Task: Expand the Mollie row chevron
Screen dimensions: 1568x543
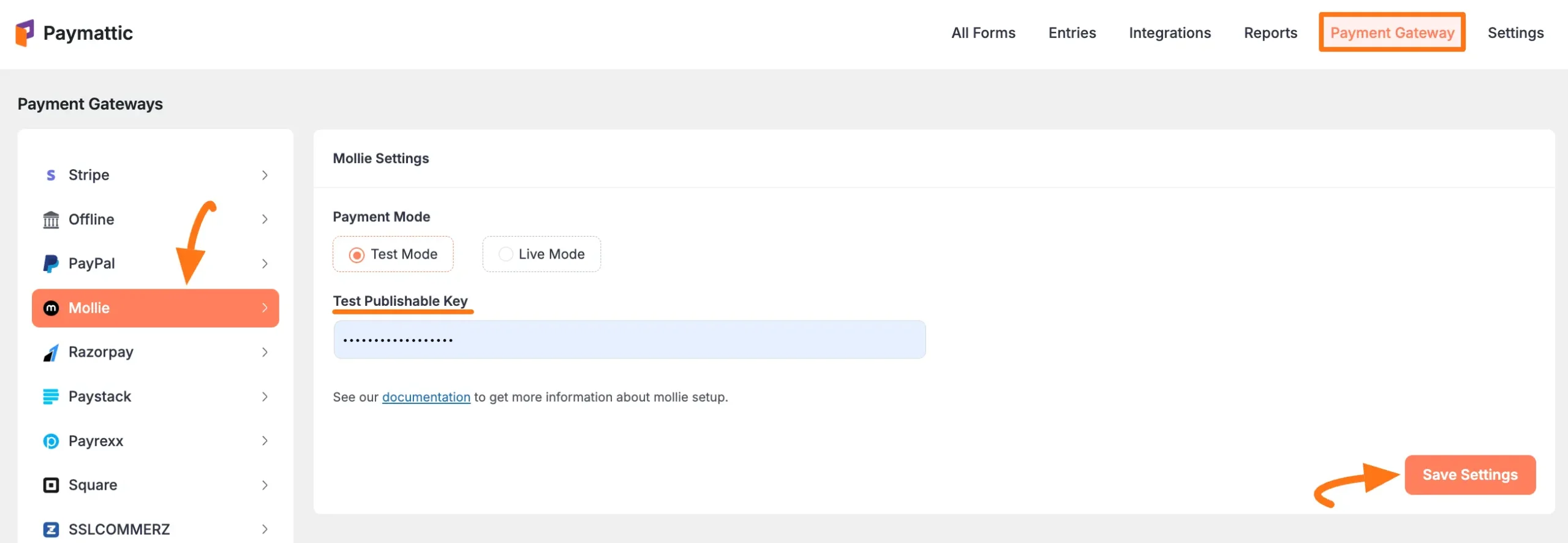Action: (x=265, y=308)
